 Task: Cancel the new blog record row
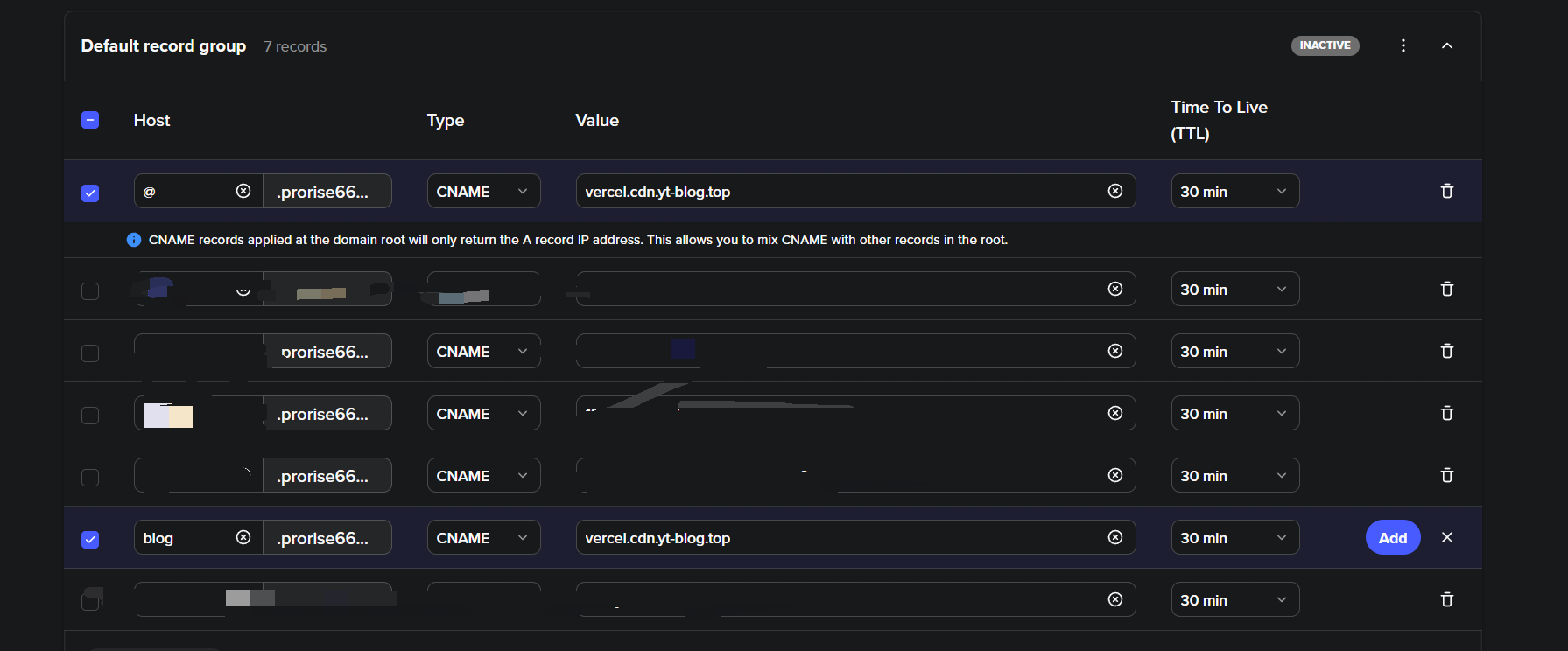(x=1446, y=537)
